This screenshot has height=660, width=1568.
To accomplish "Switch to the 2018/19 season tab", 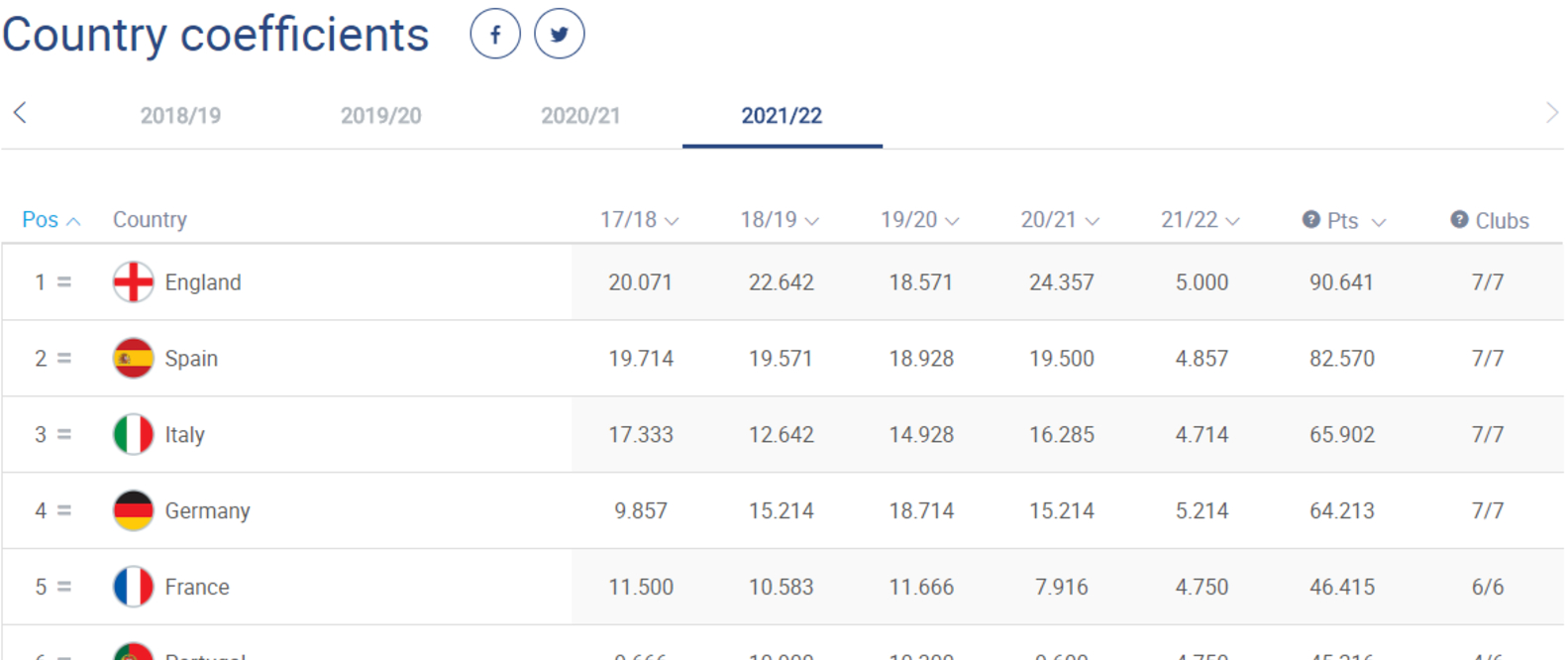I will point(180,116).
